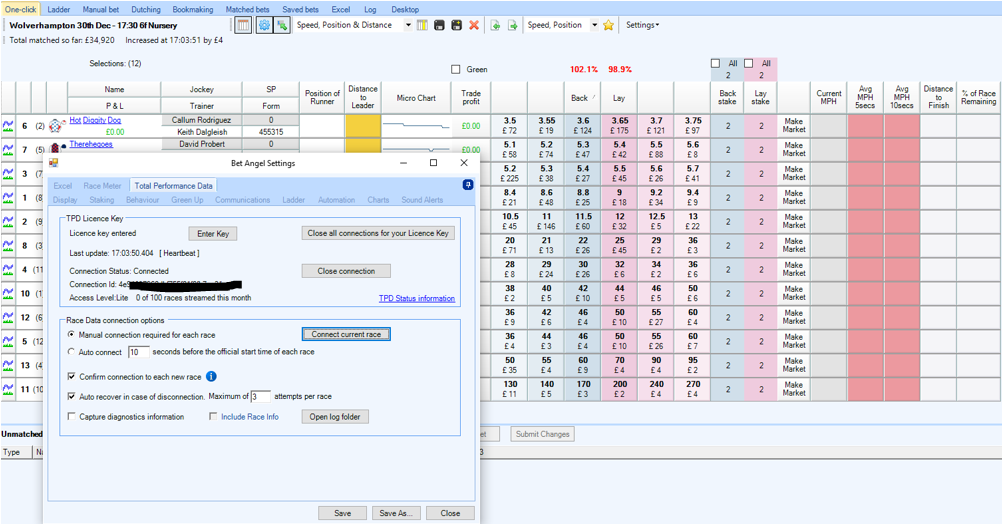1002x524 pixels.
Task: Click the pin icon in settings dialog
Action: pos(468,185)
